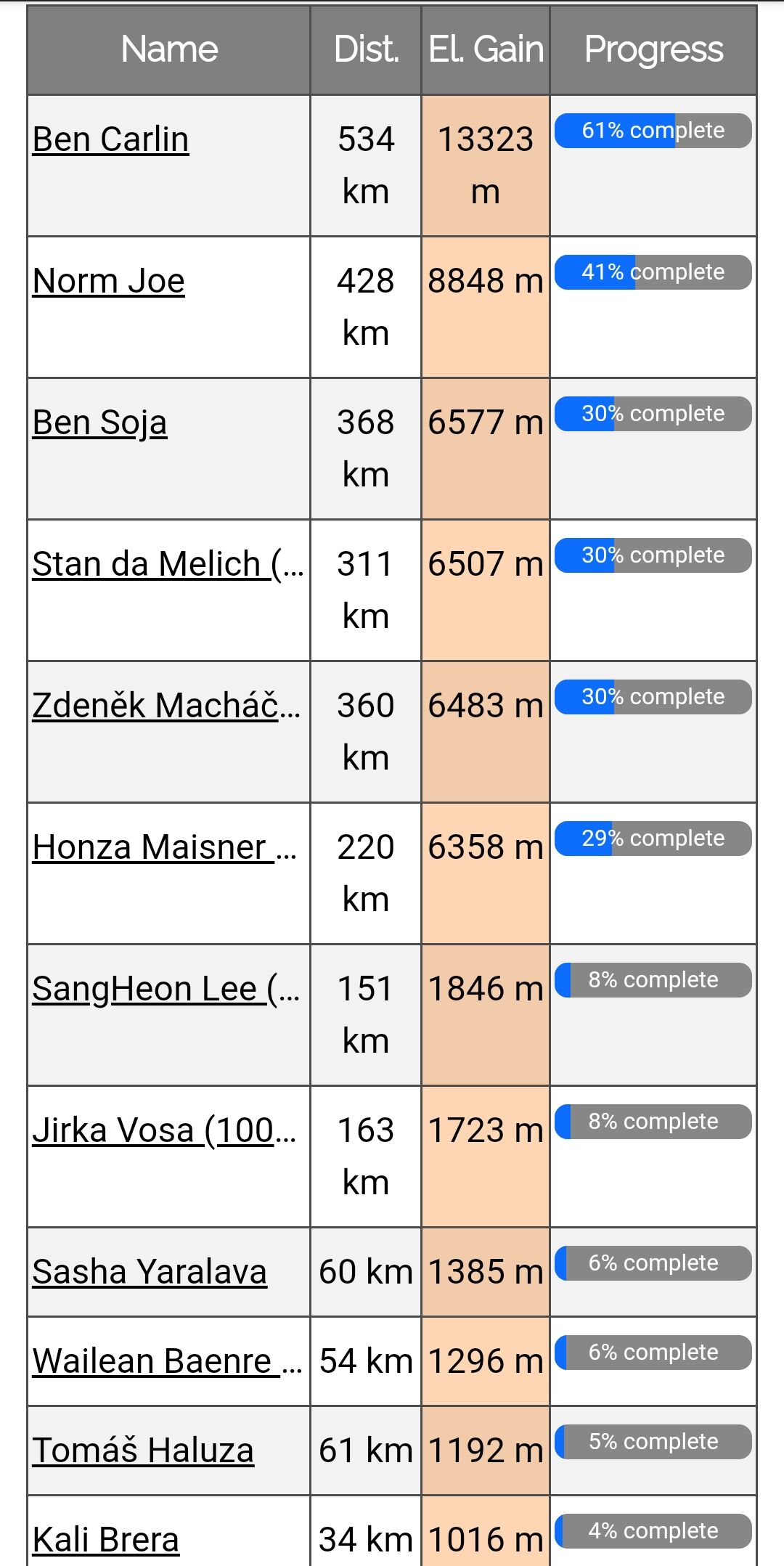Image resolution: width=784 pixels, height=1566 pixels.
Task: Sort by the El. Gain column header
Action: 486,49
